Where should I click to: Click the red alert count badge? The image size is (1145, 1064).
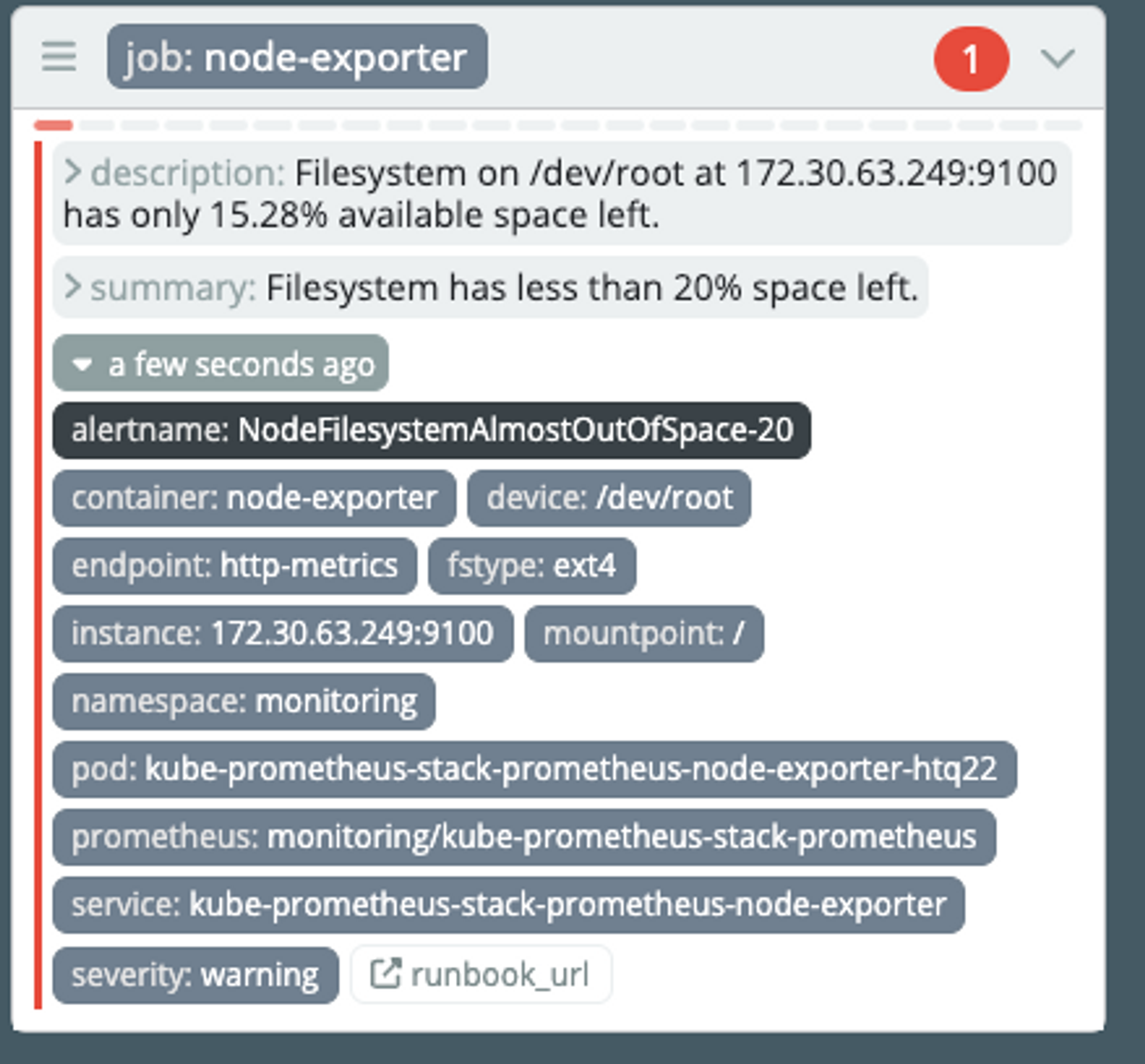tap(971, 59)
